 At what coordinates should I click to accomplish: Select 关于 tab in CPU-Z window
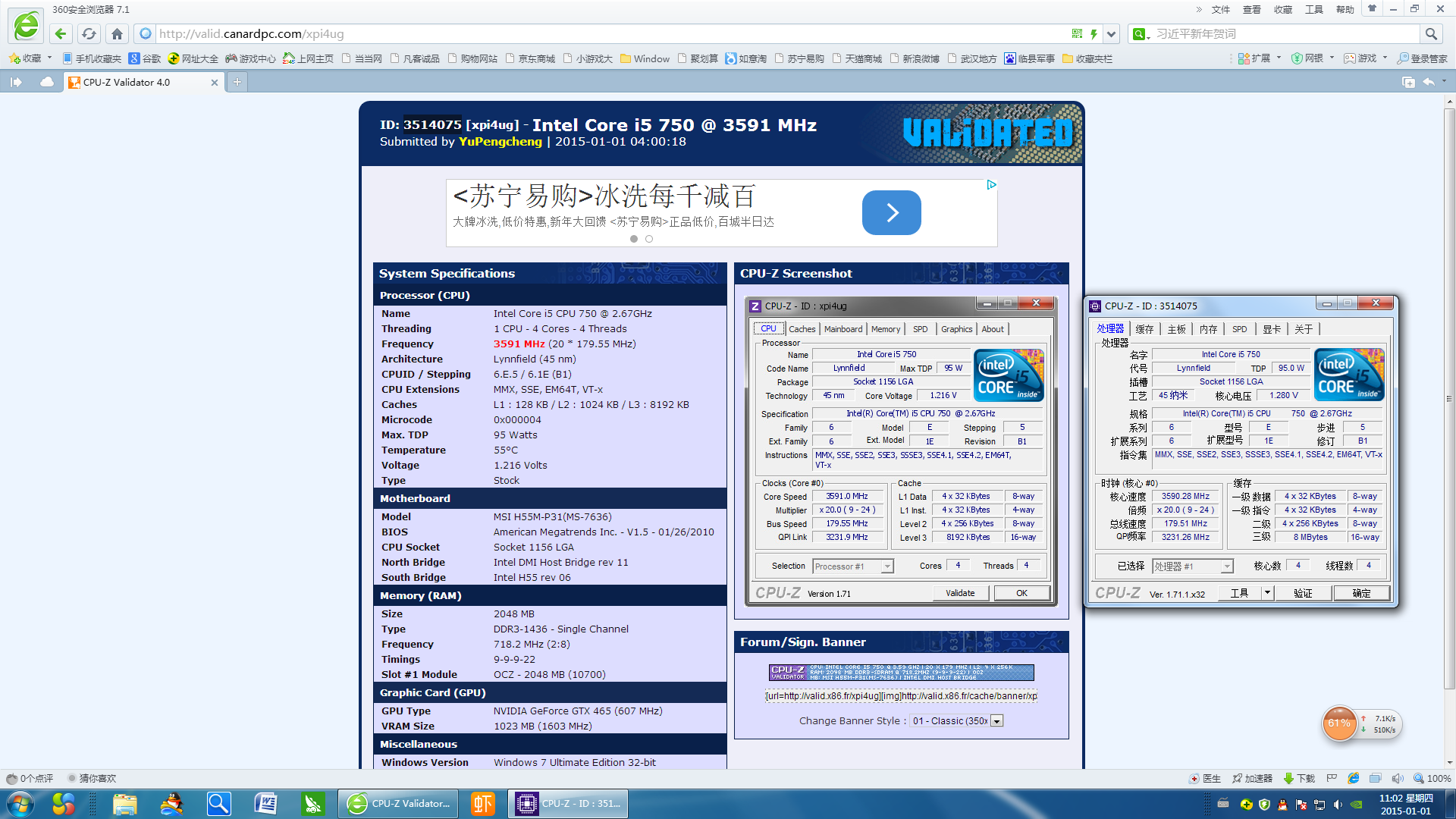[x=1303, y=329]
